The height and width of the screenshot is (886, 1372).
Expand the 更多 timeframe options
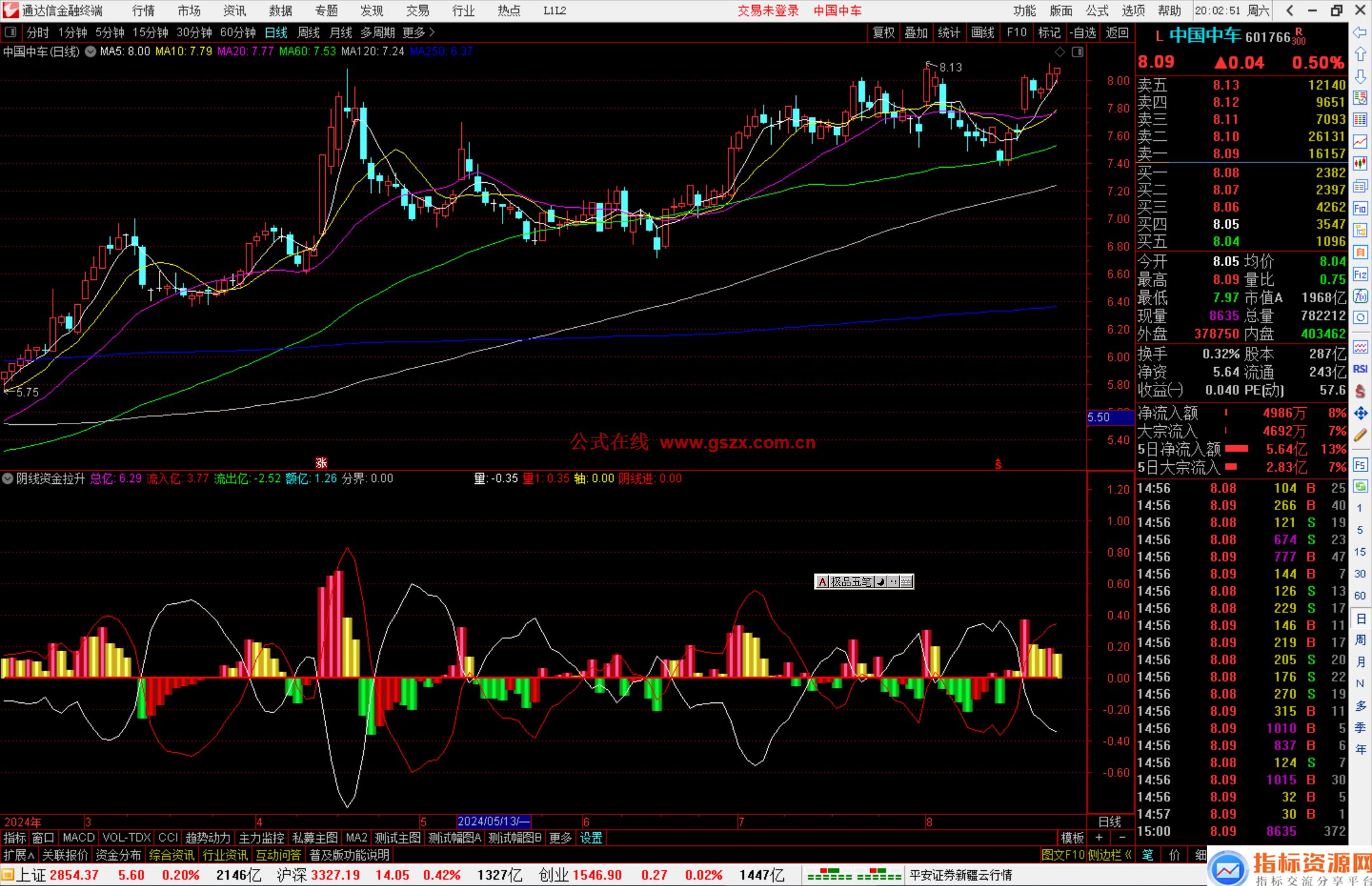coord(419,32)
